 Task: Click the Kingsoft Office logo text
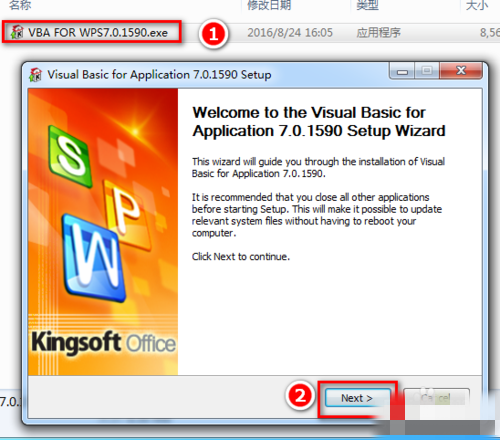104,342
